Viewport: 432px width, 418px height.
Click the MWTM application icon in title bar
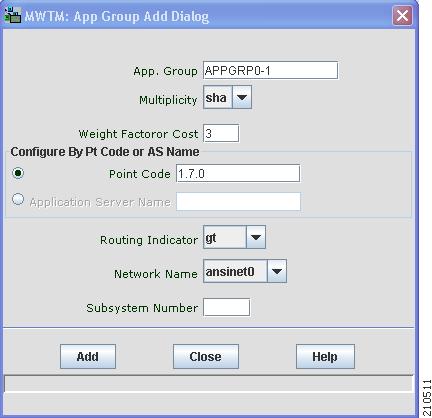point(13,15)
